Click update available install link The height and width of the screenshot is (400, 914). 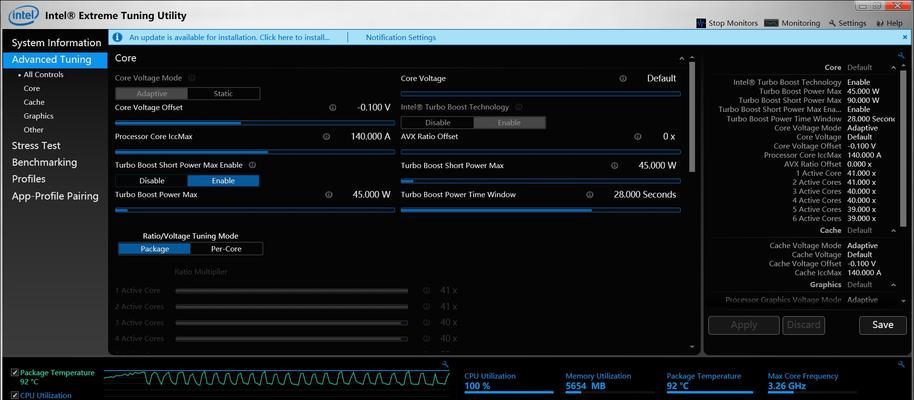[x=229, y=37]
